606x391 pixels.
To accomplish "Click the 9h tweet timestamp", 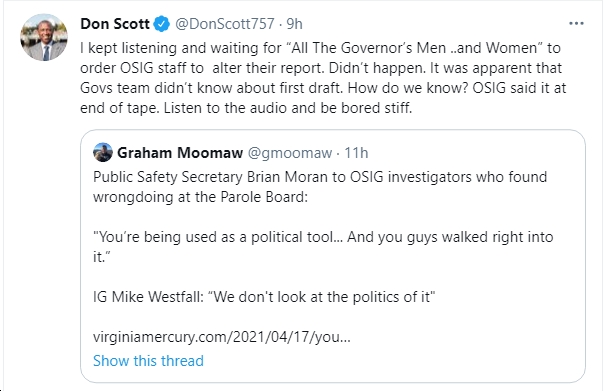I will [x=294, y=24].
